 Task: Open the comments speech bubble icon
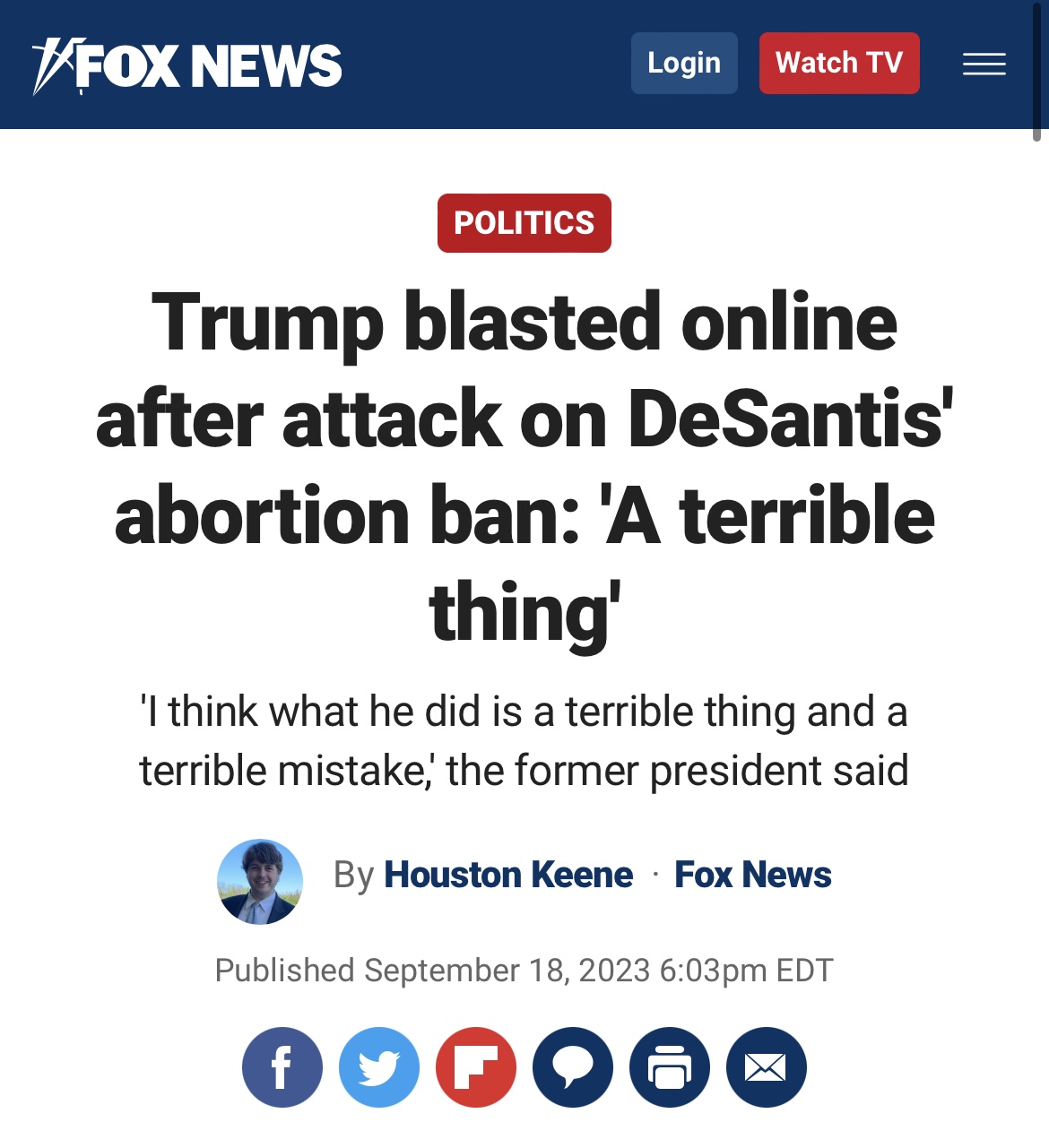(x=573, y=1067)
